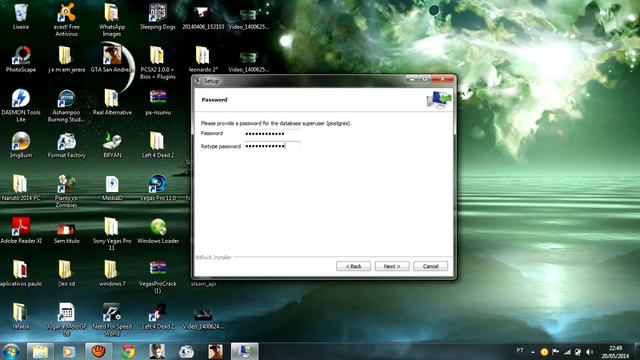Select the ImgBurn desktop icon
Image resolution: width=640 pixels, height=360 pixels.
pyautogui.click(x=20, y=145)
